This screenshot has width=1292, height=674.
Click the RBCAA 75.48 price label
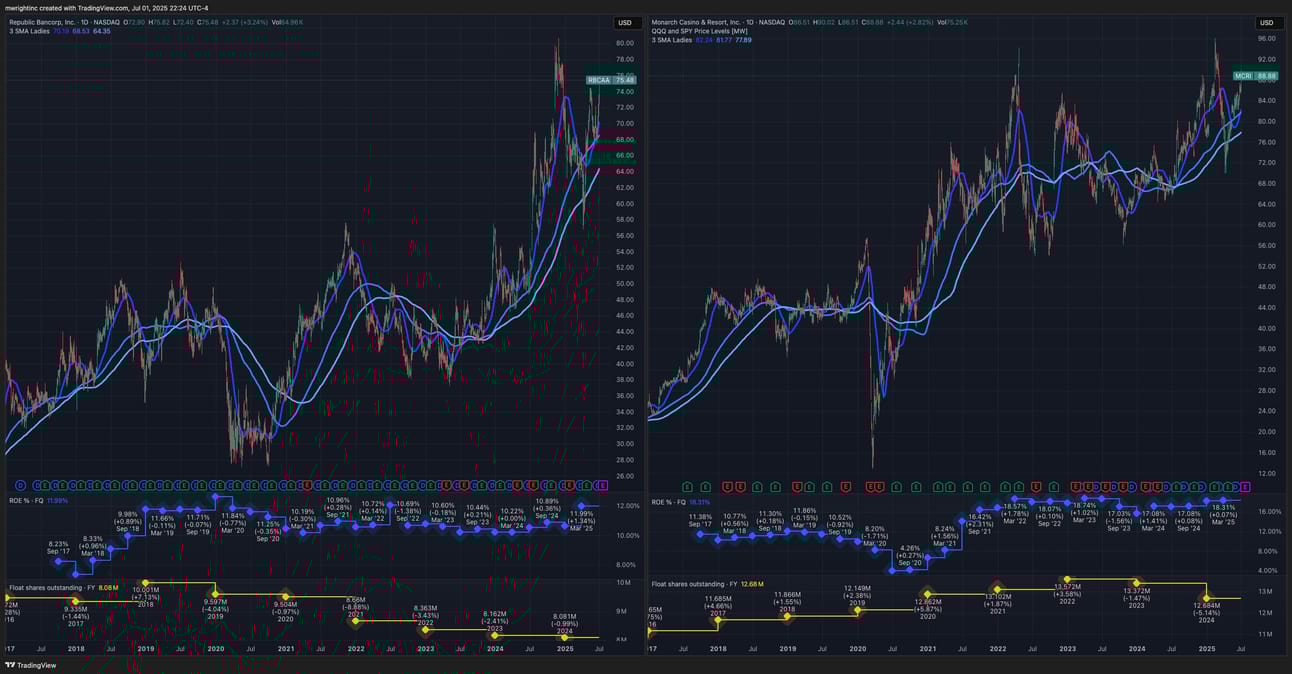[612, 80]
